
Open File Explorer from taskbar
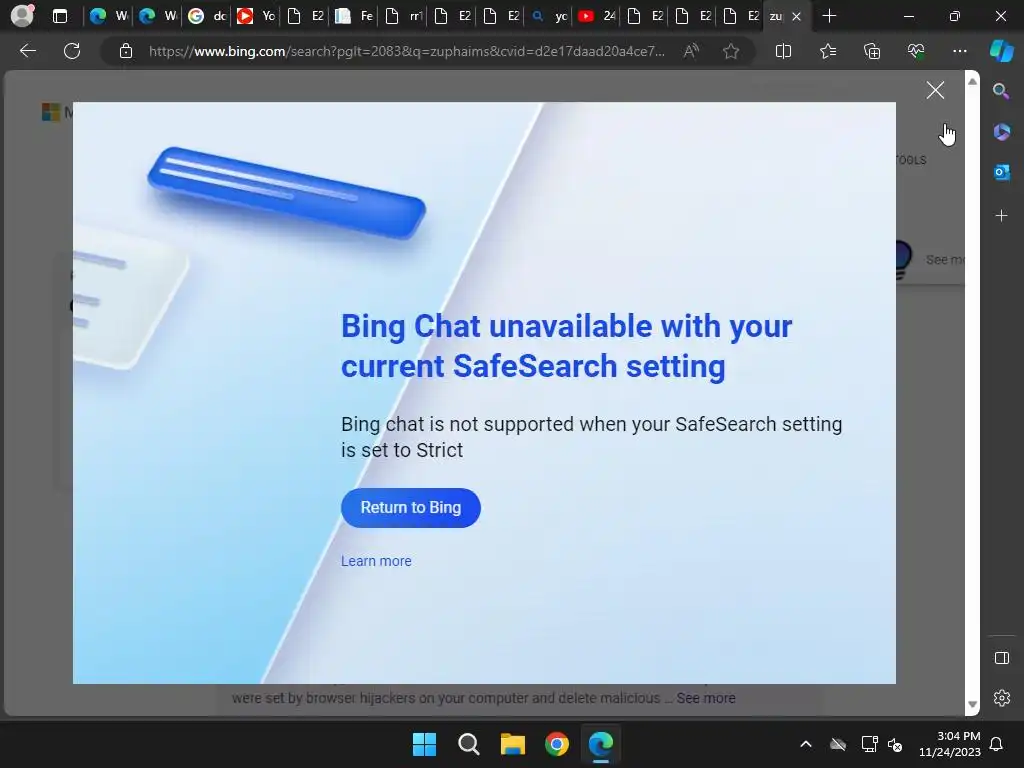click(513, 744)
